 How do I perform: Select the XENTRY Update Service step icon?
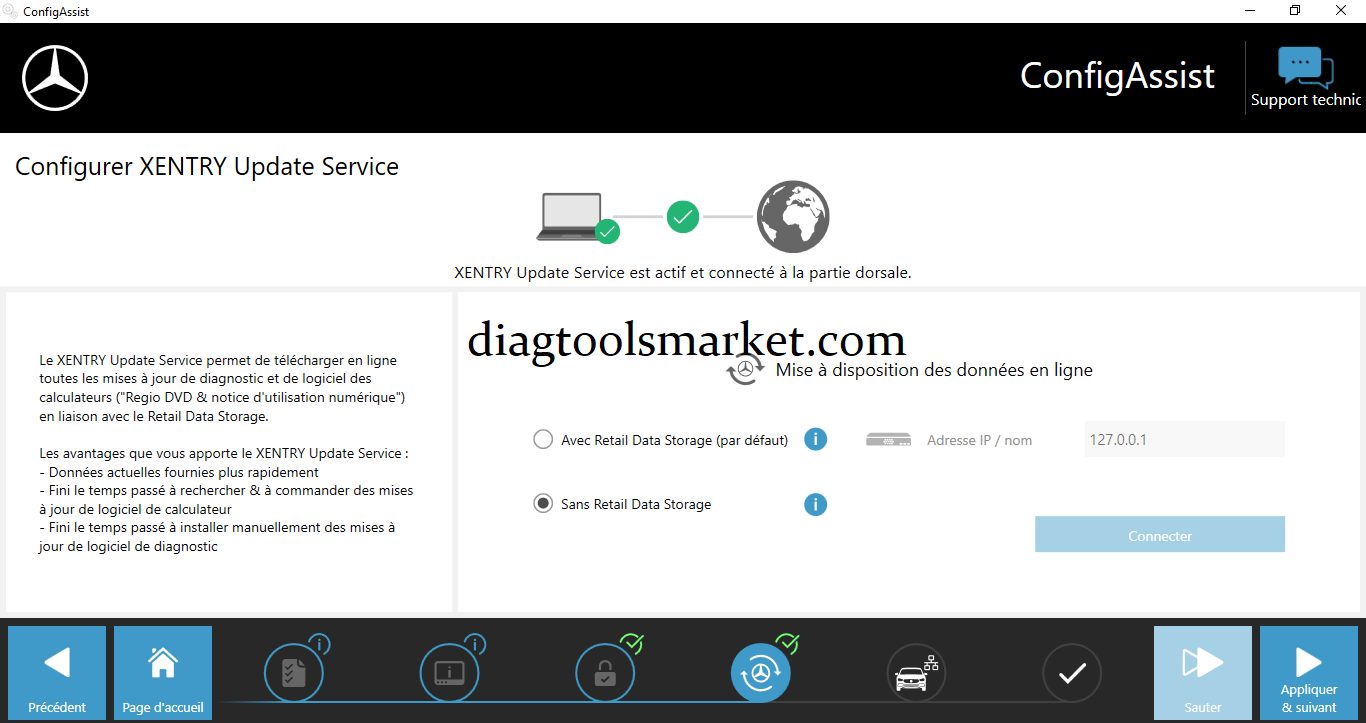point(761,673)
